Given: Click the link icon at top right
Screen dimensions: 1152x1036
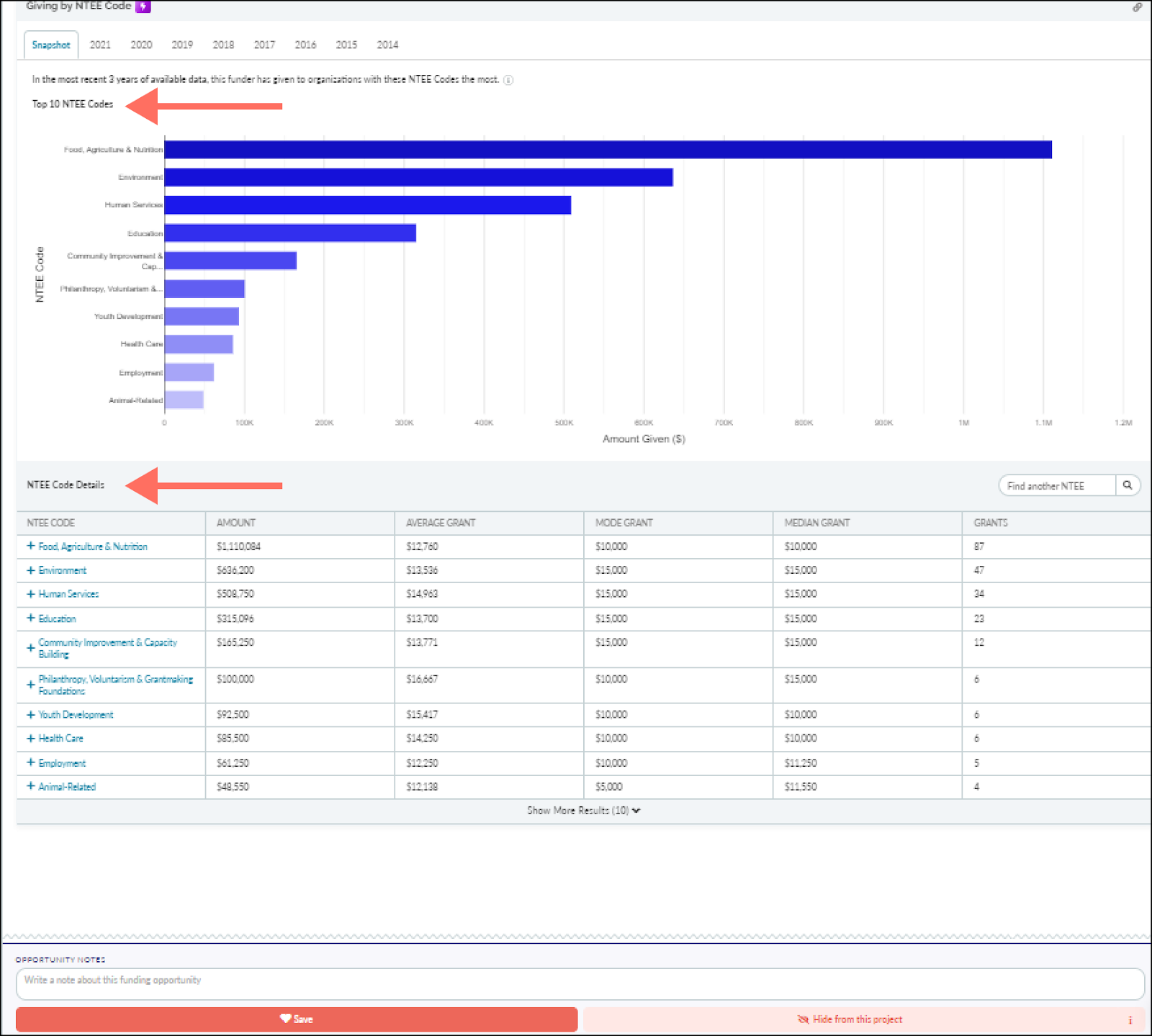Looking at the screenshot, I should pyautogui.click(x=1137, y=7).
